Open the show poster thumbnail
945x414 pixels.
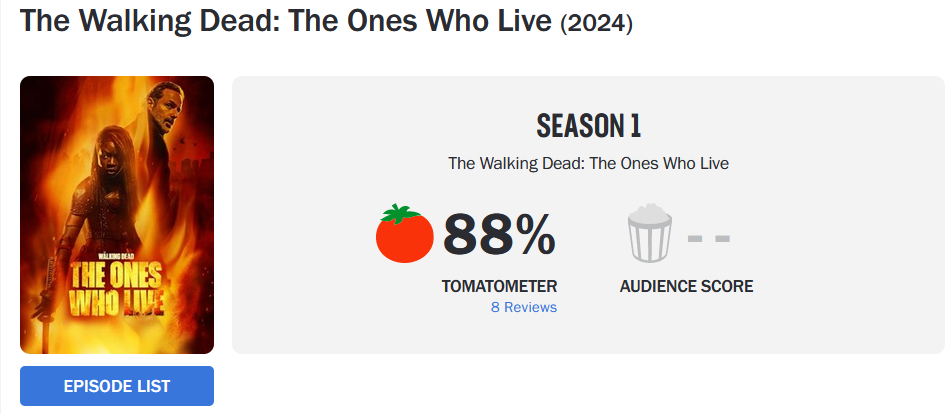pos(117,215)
